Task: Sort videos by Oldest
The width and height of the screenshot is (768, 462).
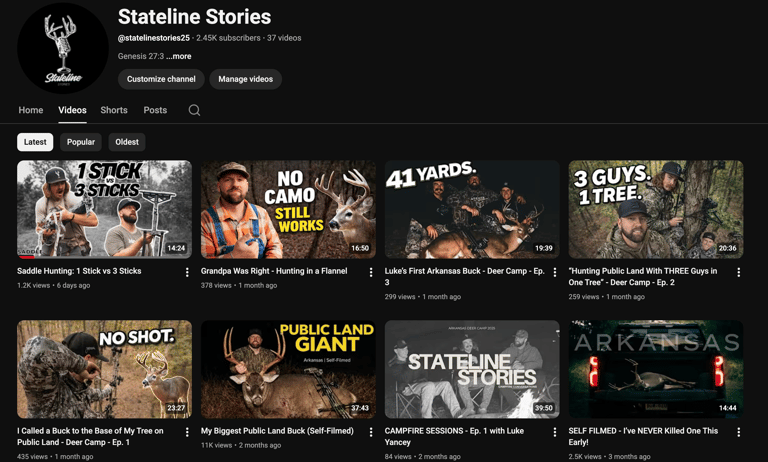Action: click(127, 142)
